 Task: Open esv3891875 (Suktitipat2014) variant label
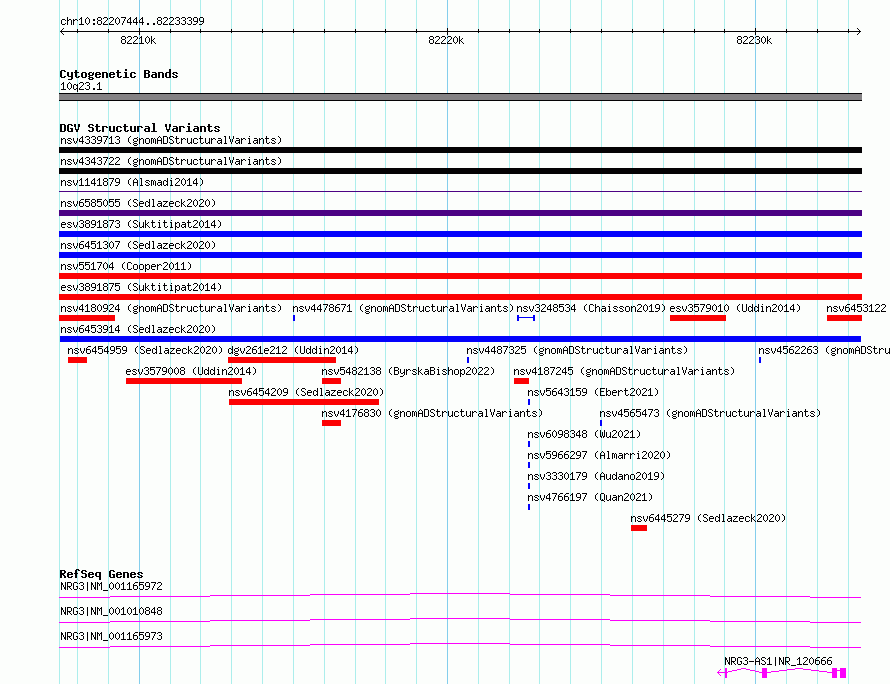[141, 287]
